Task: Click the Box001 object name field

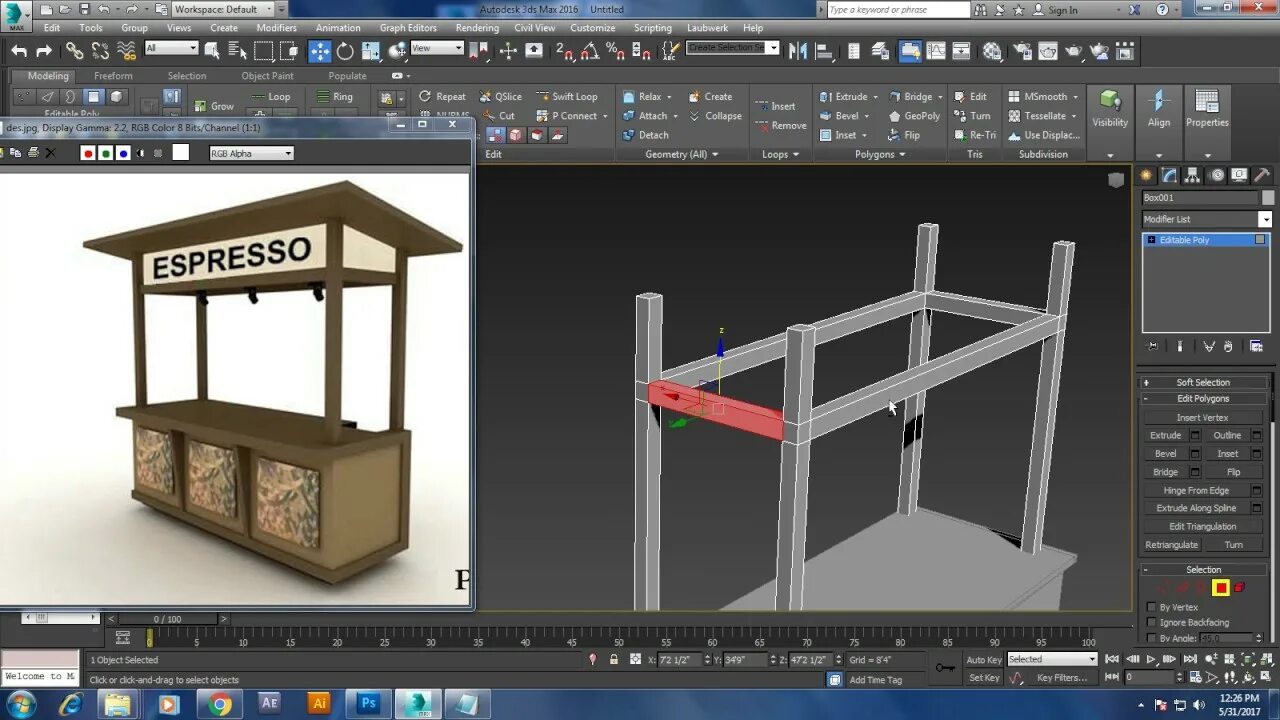Action: [x=1200, y=198]
